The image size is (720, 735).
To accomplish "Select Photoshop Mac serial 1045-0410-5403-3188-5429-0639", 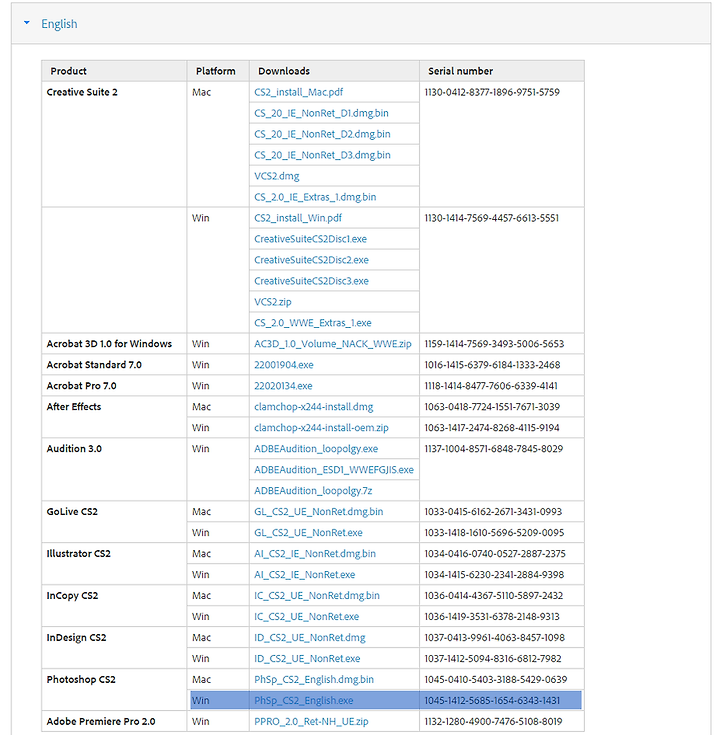I will tap(496, 680).
